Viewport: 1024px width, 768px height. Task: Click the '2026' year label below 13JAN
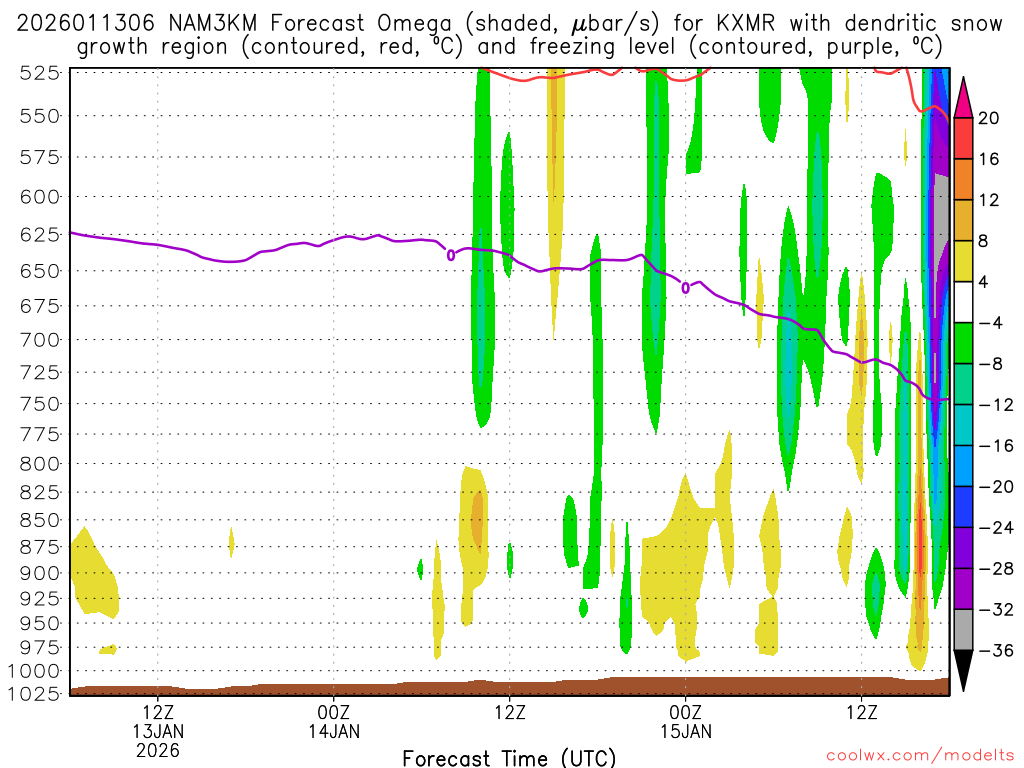[x=158, y=750]
